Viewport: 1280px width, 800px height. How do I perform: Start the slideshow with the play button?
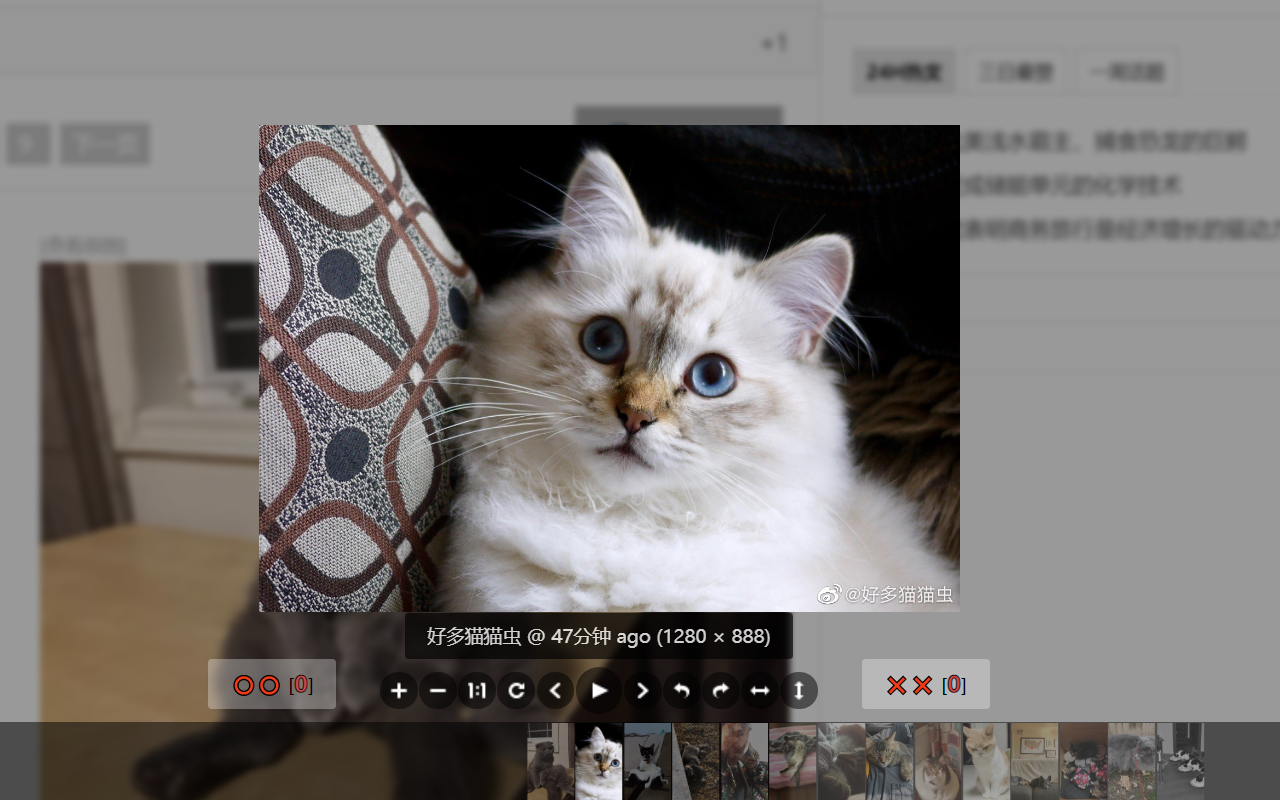tap(599, 690)
